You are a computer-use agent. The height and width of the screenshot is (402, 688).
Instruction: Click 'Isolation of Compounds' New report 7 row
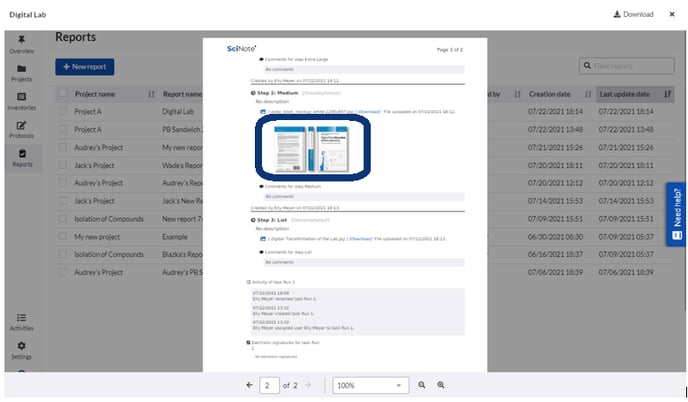[x=109, y=219]
